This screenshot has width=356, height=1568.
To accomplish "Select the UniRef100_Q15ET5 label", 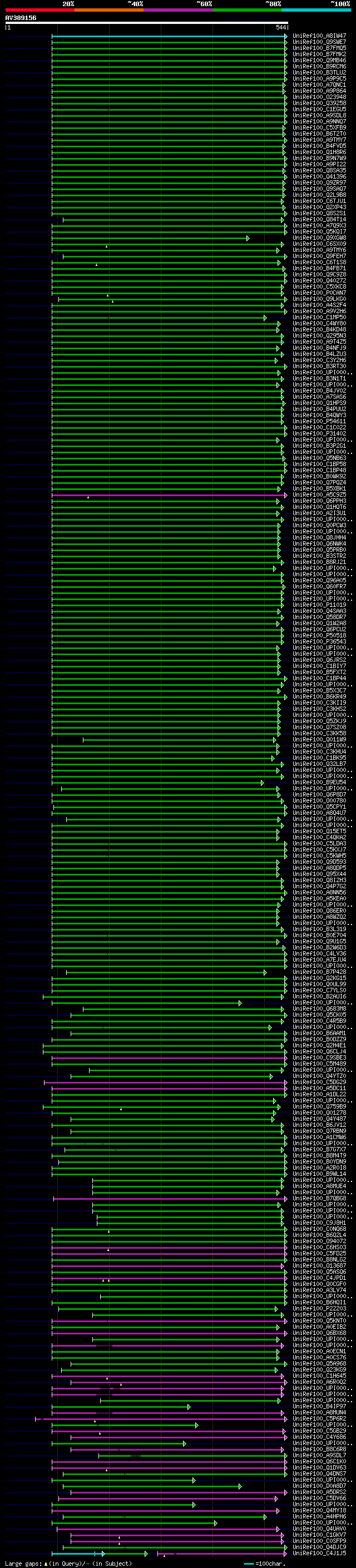I will 319,831.
